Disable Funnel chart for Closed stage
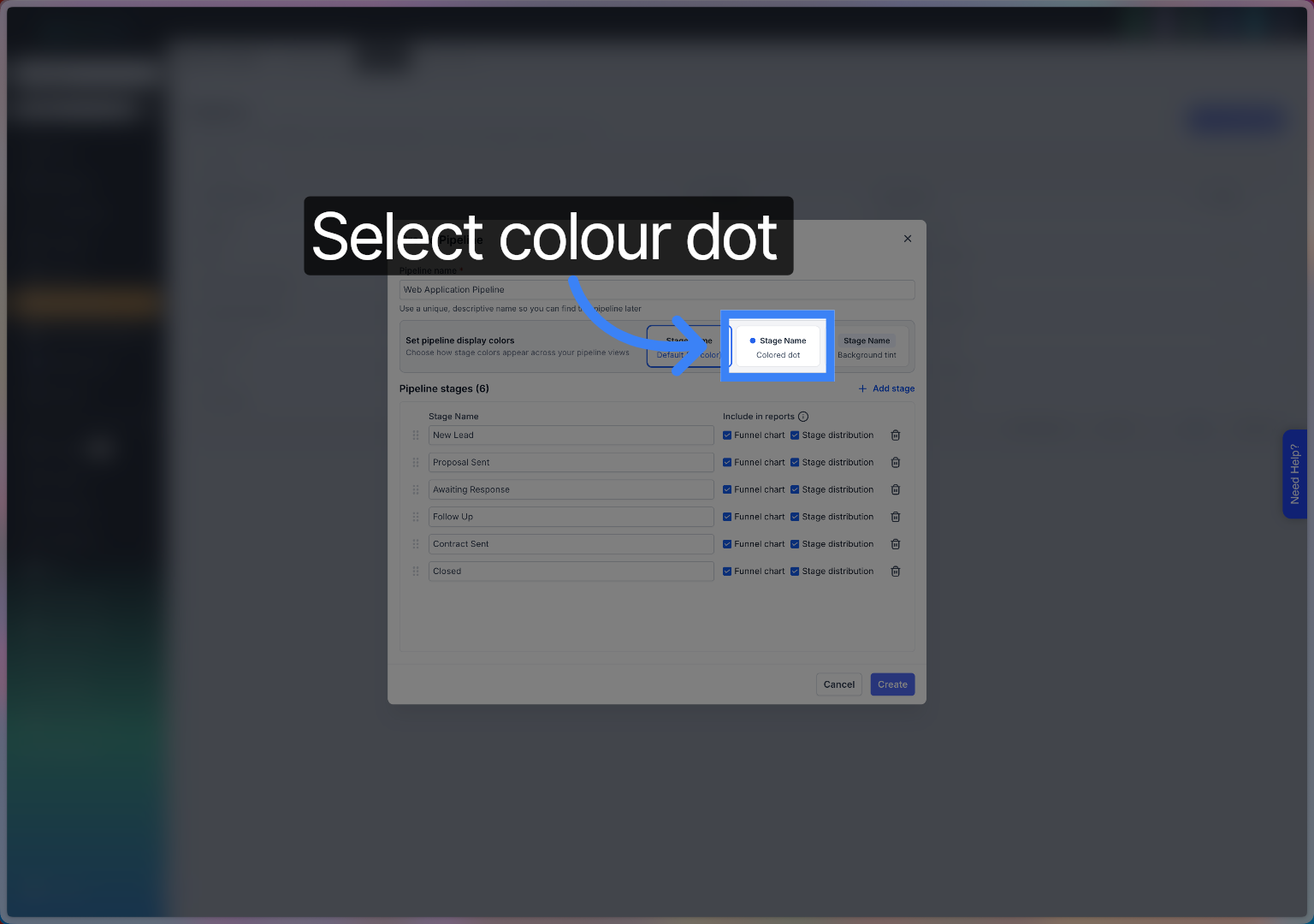This screenshot has height=924, width=1314. tap(727, 572)
